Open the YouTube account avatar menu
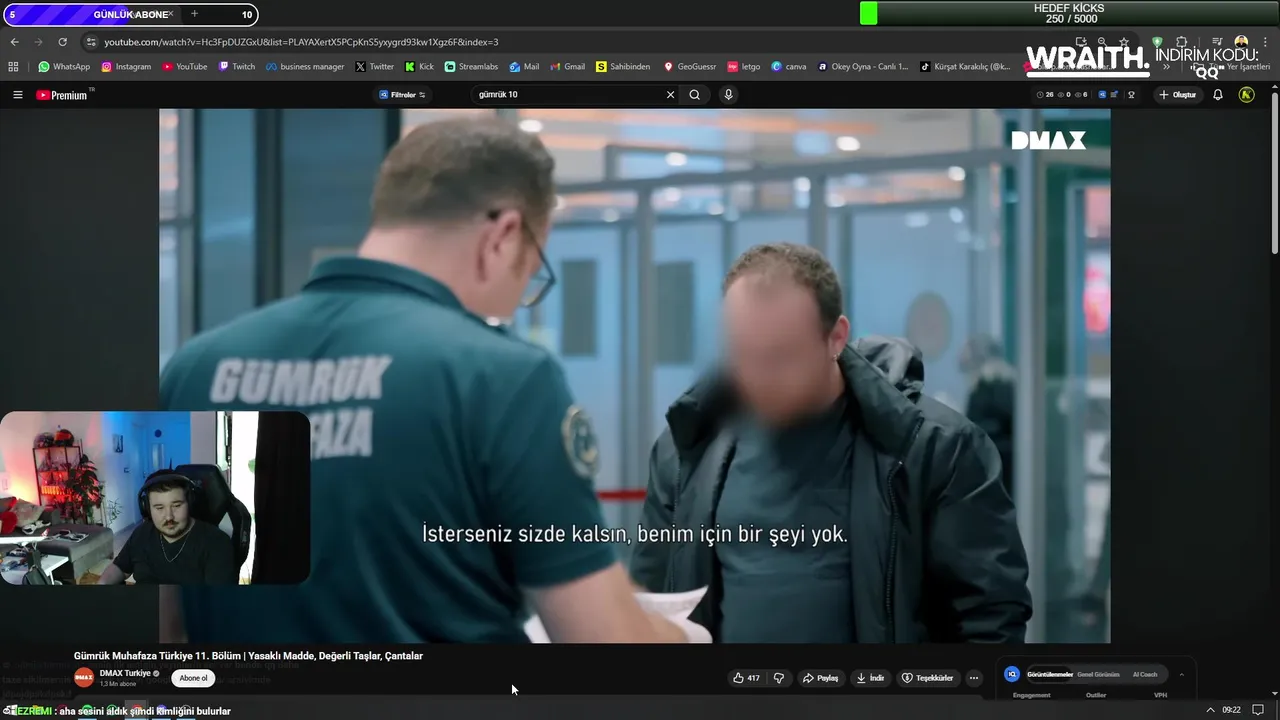Viewport: 1280px width, 720px height. pos(1246,95)
